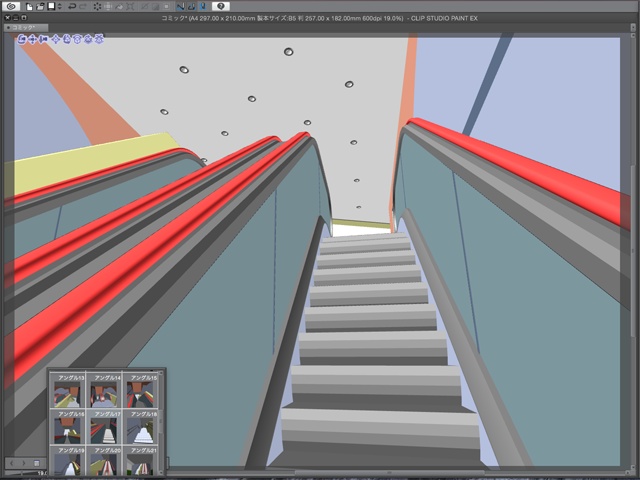Viewport: 640px width, 480px height.
Task: Click the Open file folder icon
Action: tap(40, 7)
